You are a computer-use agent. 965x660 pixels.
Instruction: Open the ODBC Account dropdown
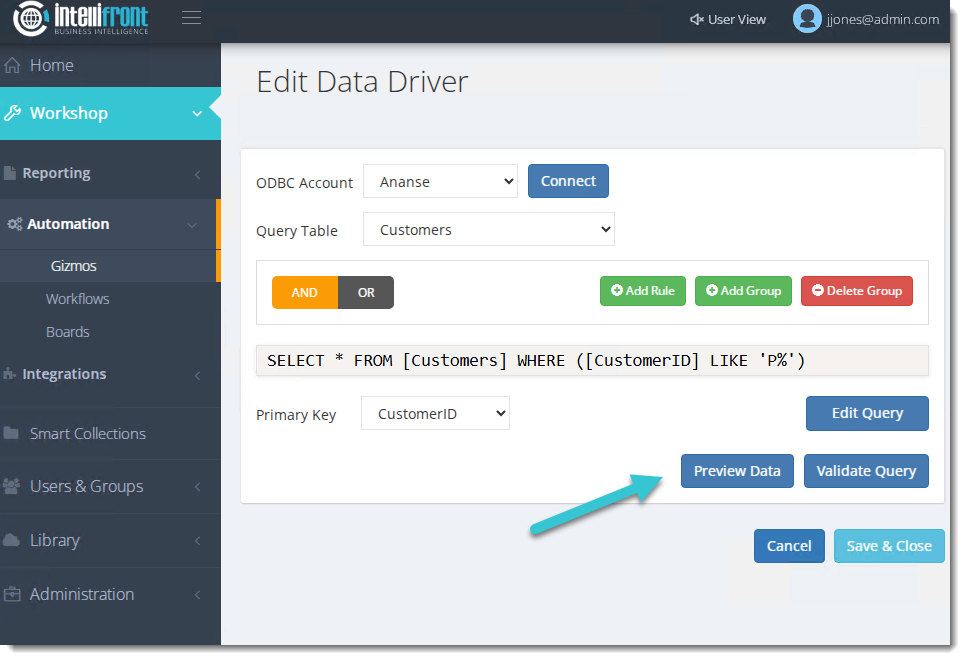click(440, 182)
